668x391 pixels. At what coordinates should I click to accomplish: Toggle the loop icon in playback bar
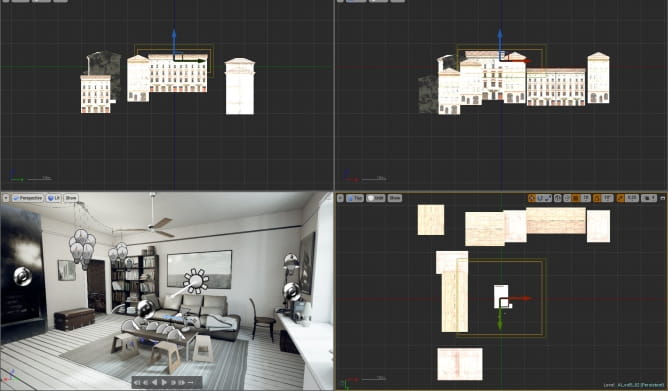[190, 382]
